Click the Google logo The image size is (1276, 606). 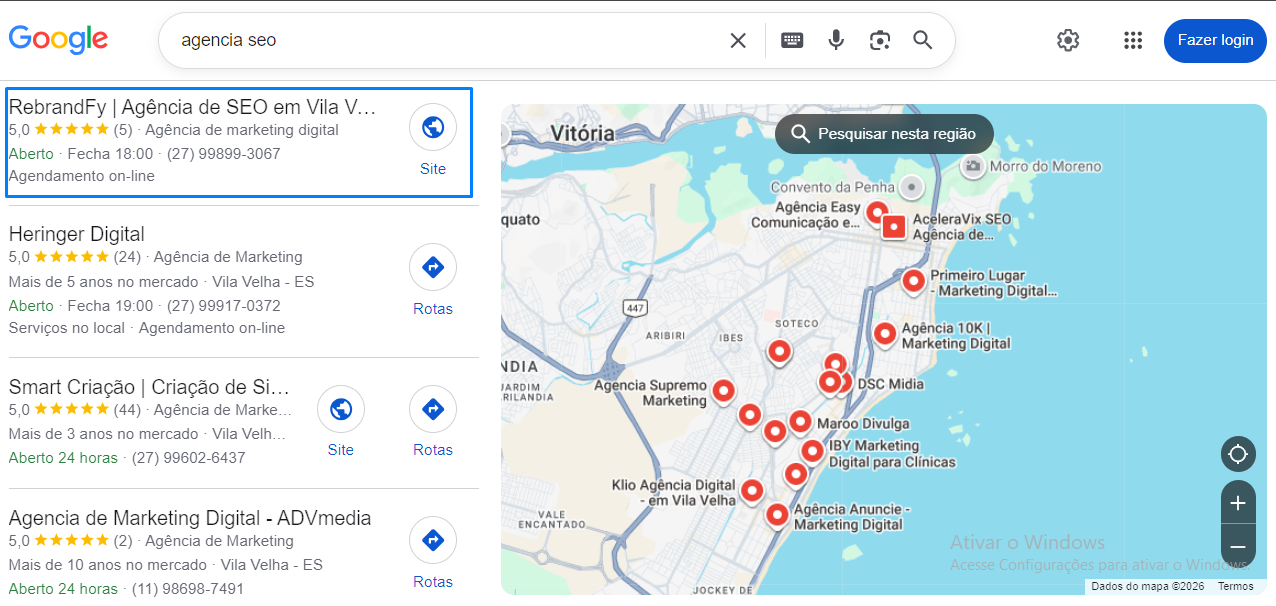[x=58, y=39]
